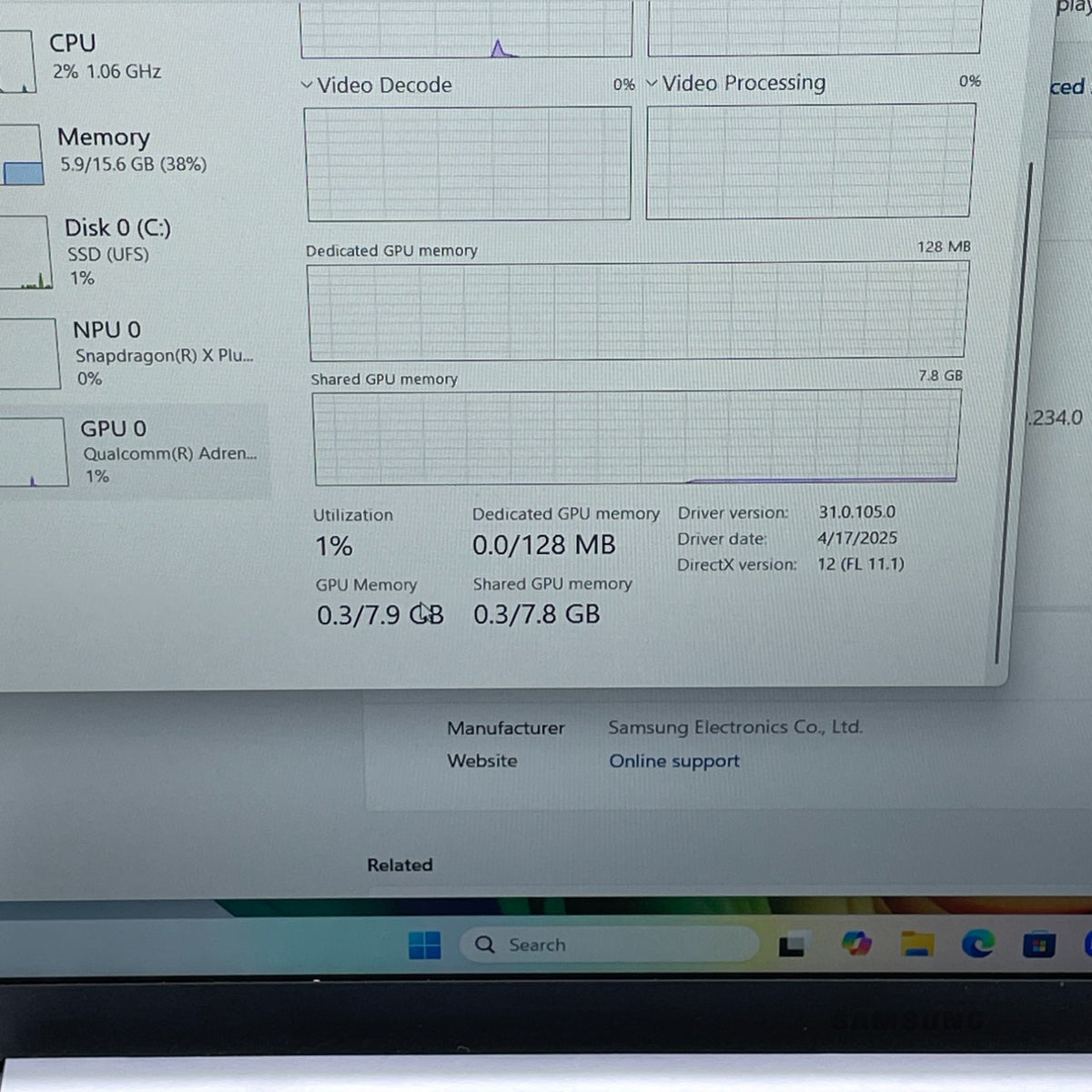Expand the Video Processing engine dropdown
Image resolution: width=1092 pixels, height=1092 pixels.
652,83
